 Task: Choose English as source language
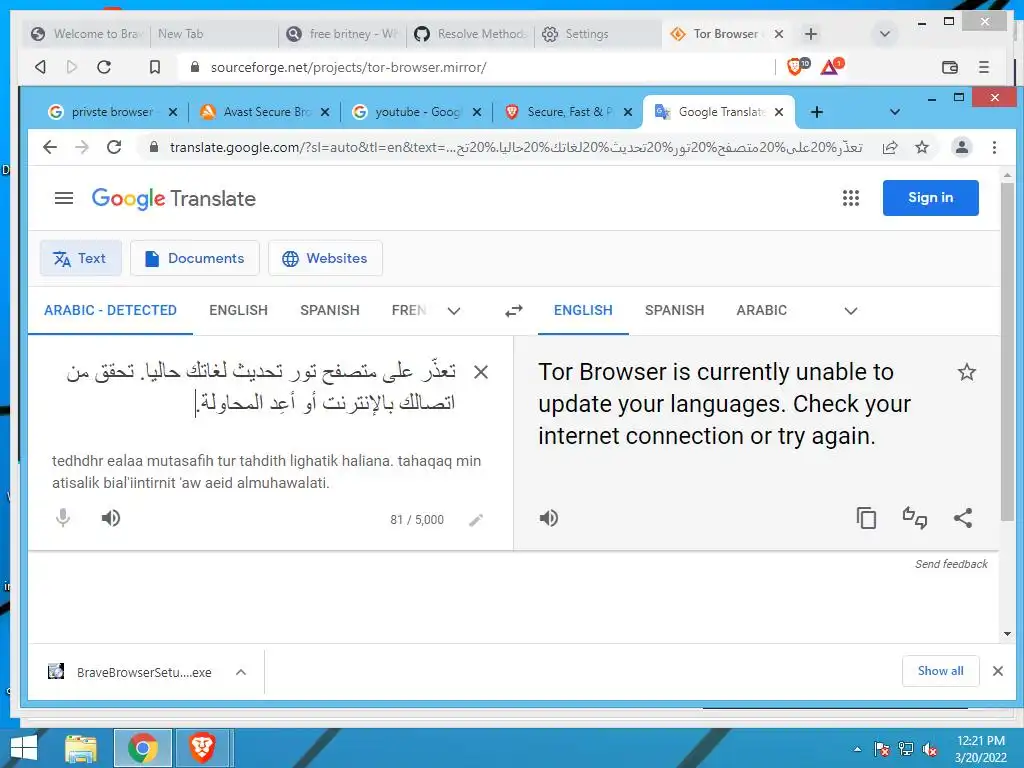point(238,310)
